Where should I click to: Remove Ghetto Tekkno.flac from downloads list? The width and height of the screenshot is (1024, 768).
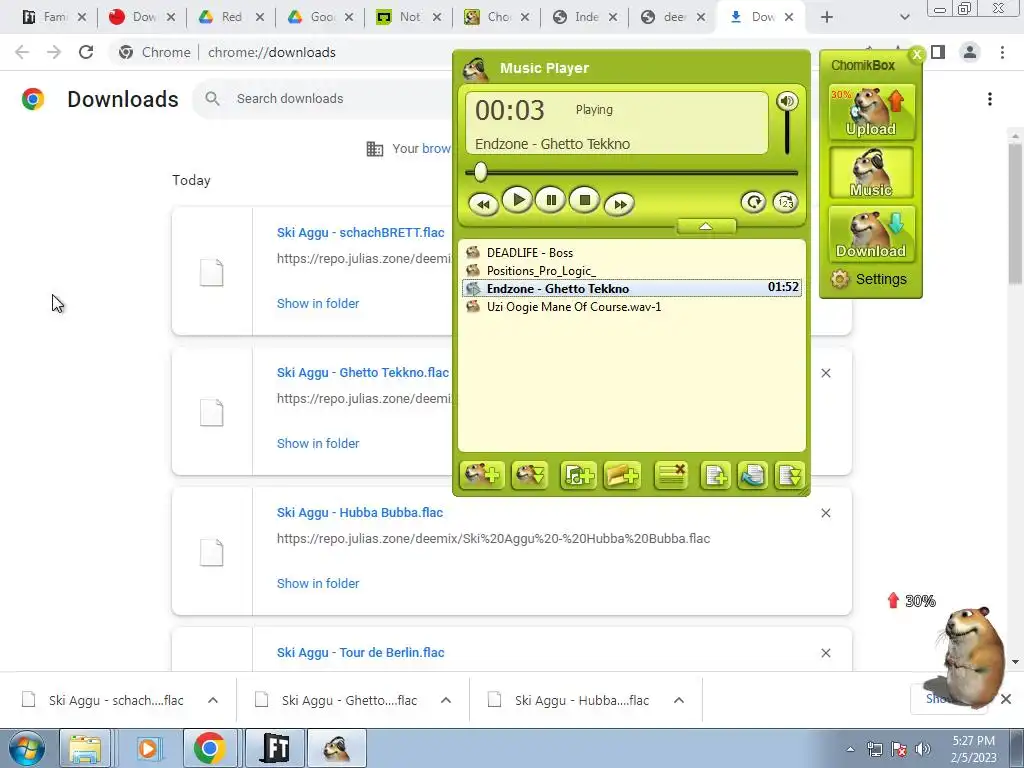tap(825, 373)
